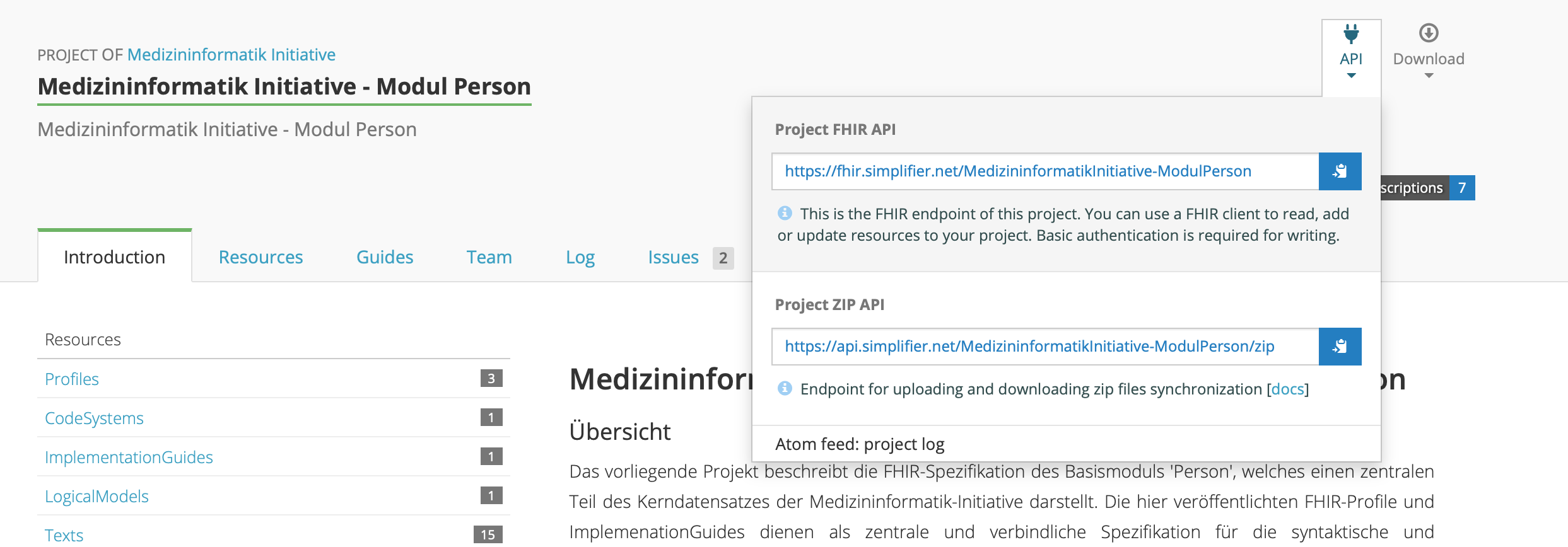1568x547 pixels.
Task: Click the subscriptions count badge 7
Action: (x=1462, y=188)
